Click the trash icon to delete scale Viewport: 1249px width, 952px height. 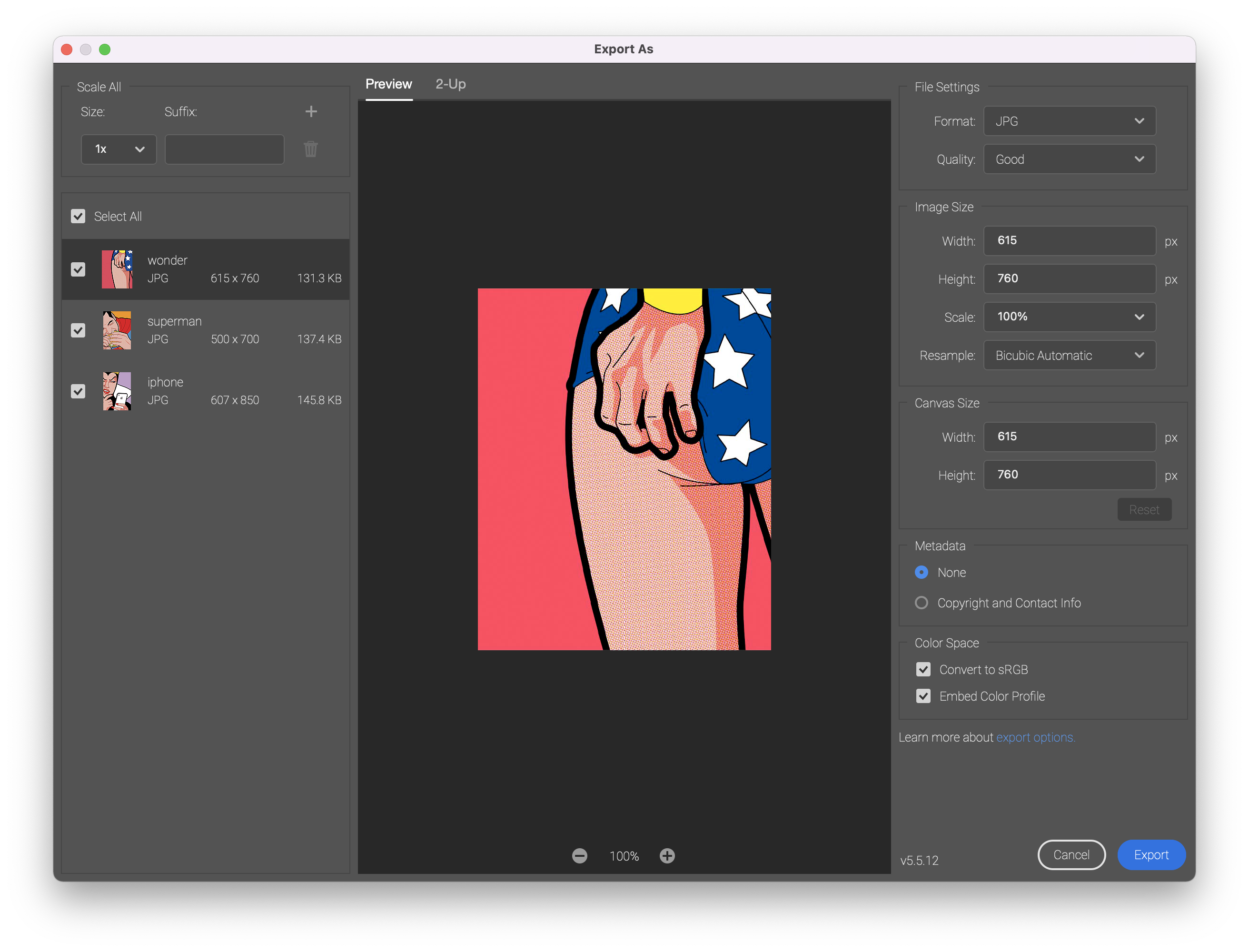[310, 149]
